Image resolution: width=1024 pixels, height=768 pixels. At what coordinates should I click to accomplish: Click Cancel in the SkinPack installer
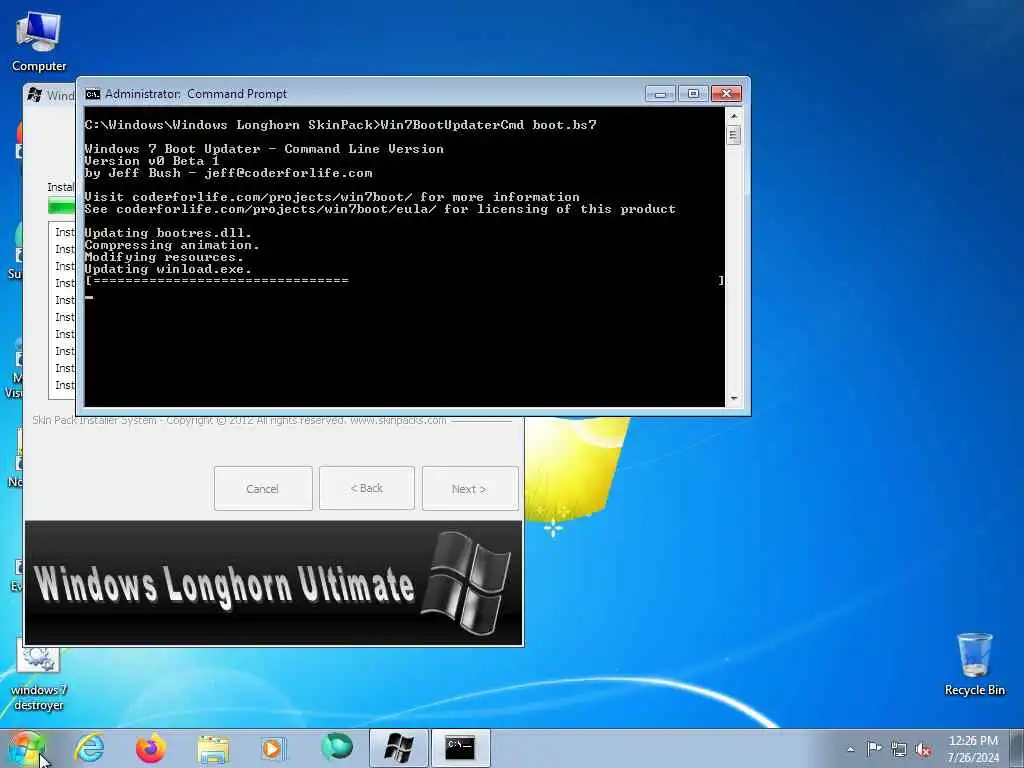click(x=263, y=488)
